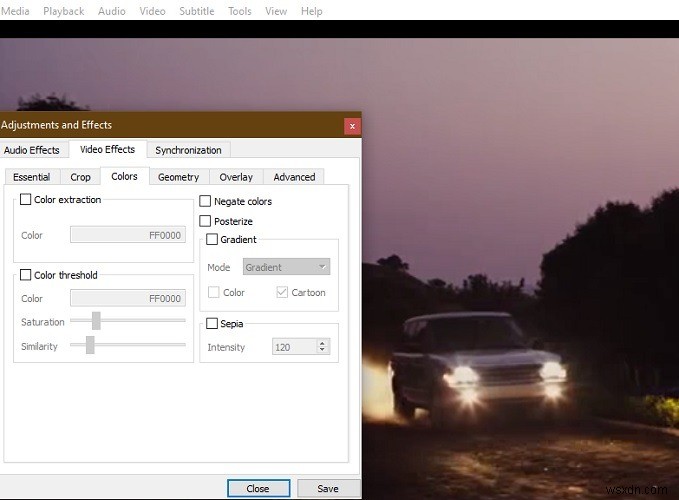Toggle the Negate colors checkbox

coord(206,201)
